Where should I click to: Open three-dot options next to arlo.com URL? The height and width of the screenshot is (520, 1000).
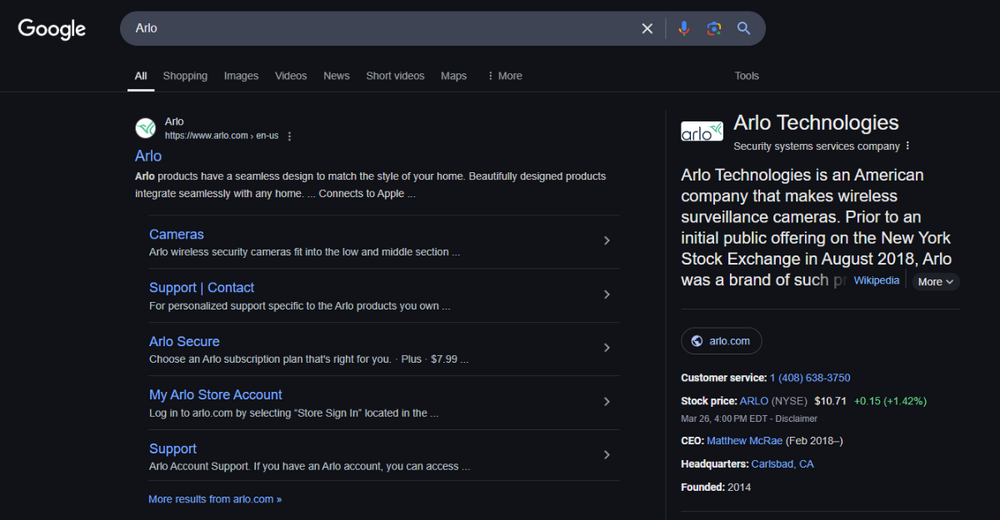[290, 136]
